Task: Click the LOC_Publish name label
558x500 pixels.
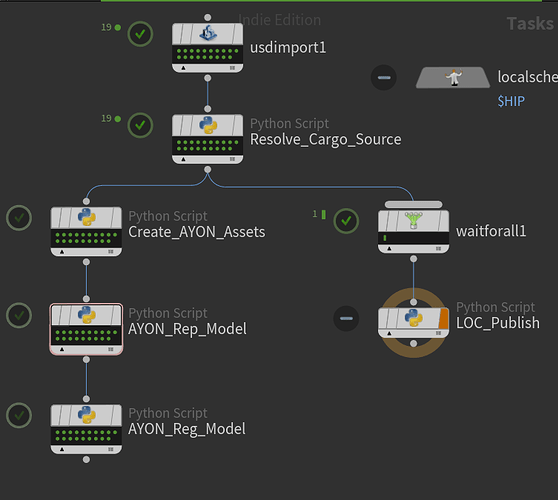Action: click(x=498, y=323)
